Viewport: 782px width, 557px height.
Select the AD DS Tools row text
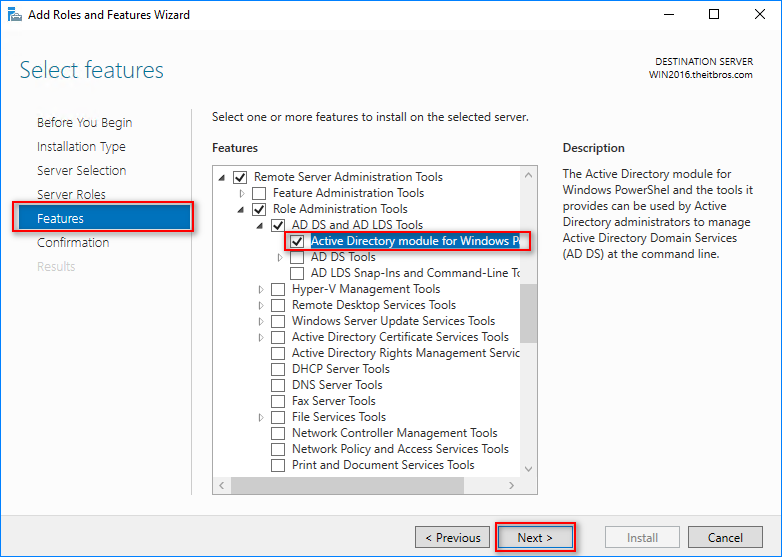[x=343, y=257]
